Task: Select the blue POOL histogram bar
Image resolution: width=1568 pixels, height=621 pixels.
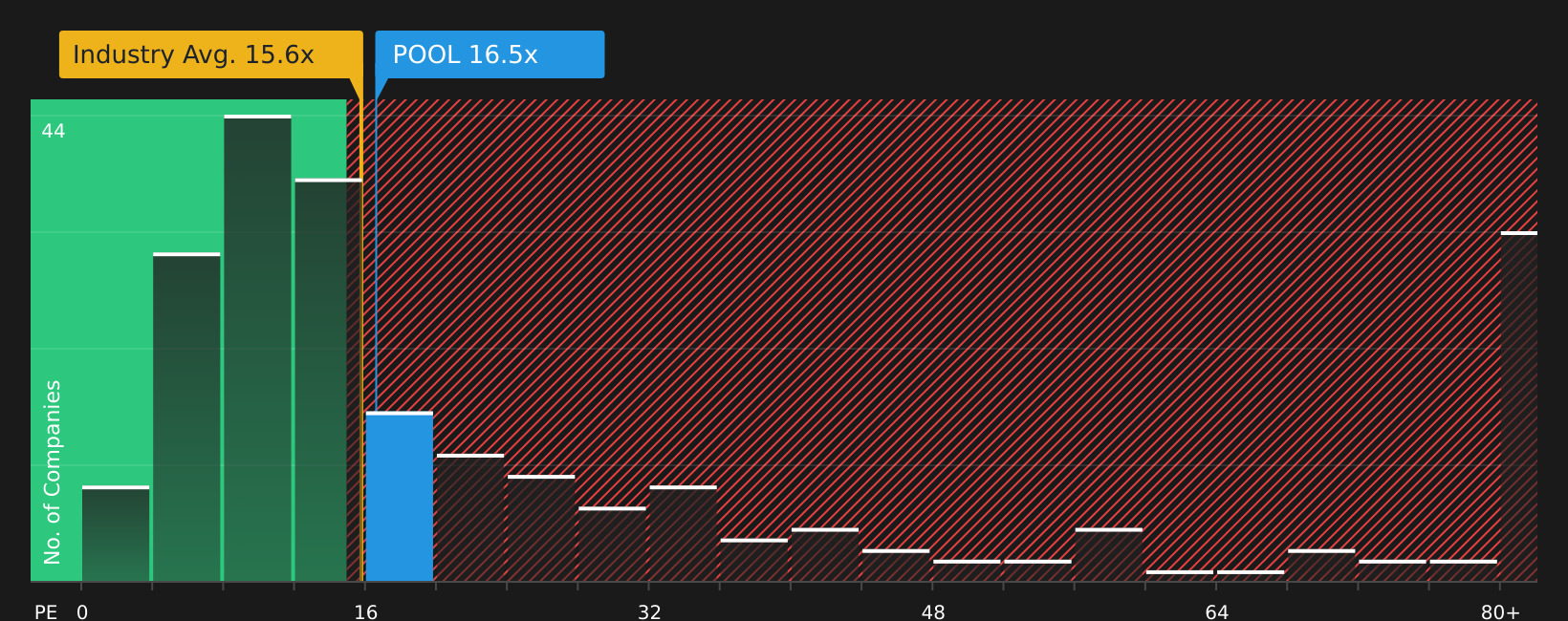Action: pos(400,497)
